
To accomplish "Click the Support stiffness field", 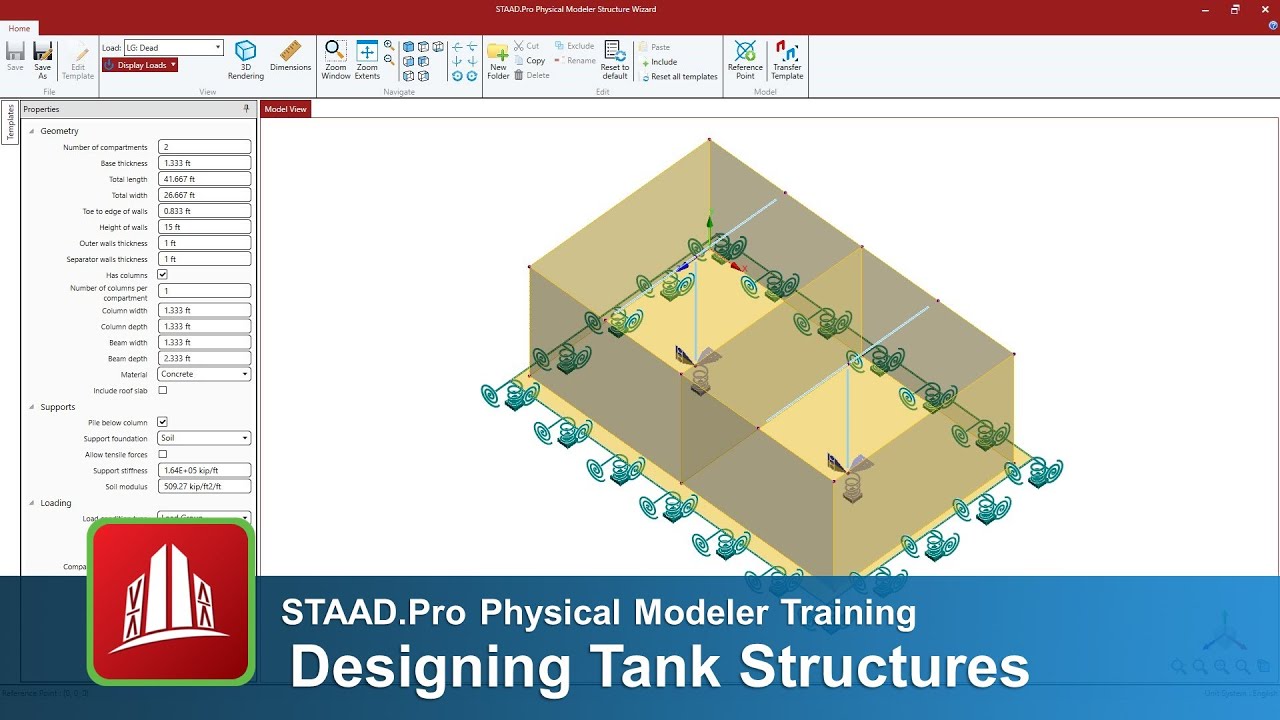I will tap(204, 470).
